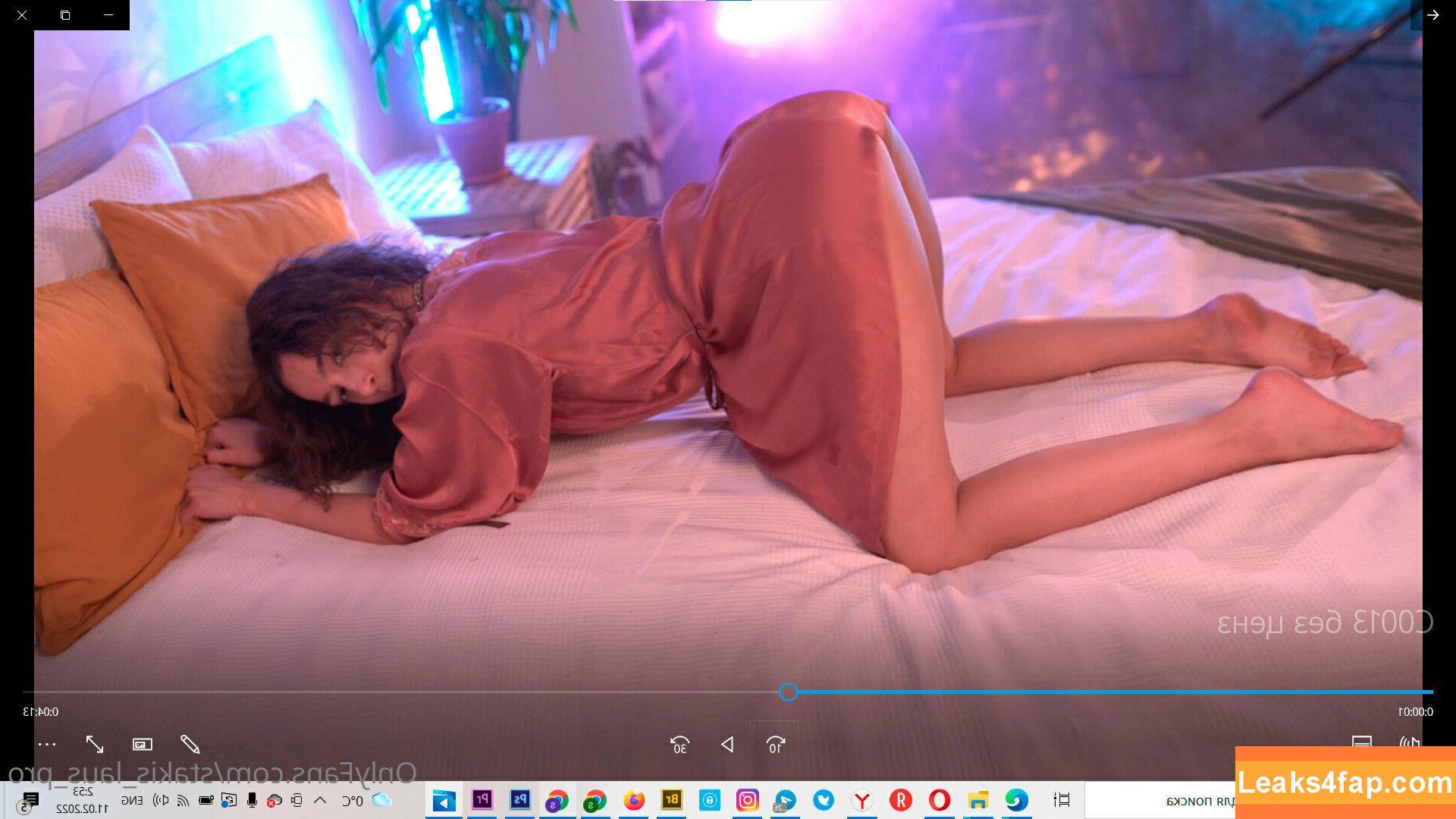
Task: Select the Edit pencil icon in the player
Action: tap(190, 745)
